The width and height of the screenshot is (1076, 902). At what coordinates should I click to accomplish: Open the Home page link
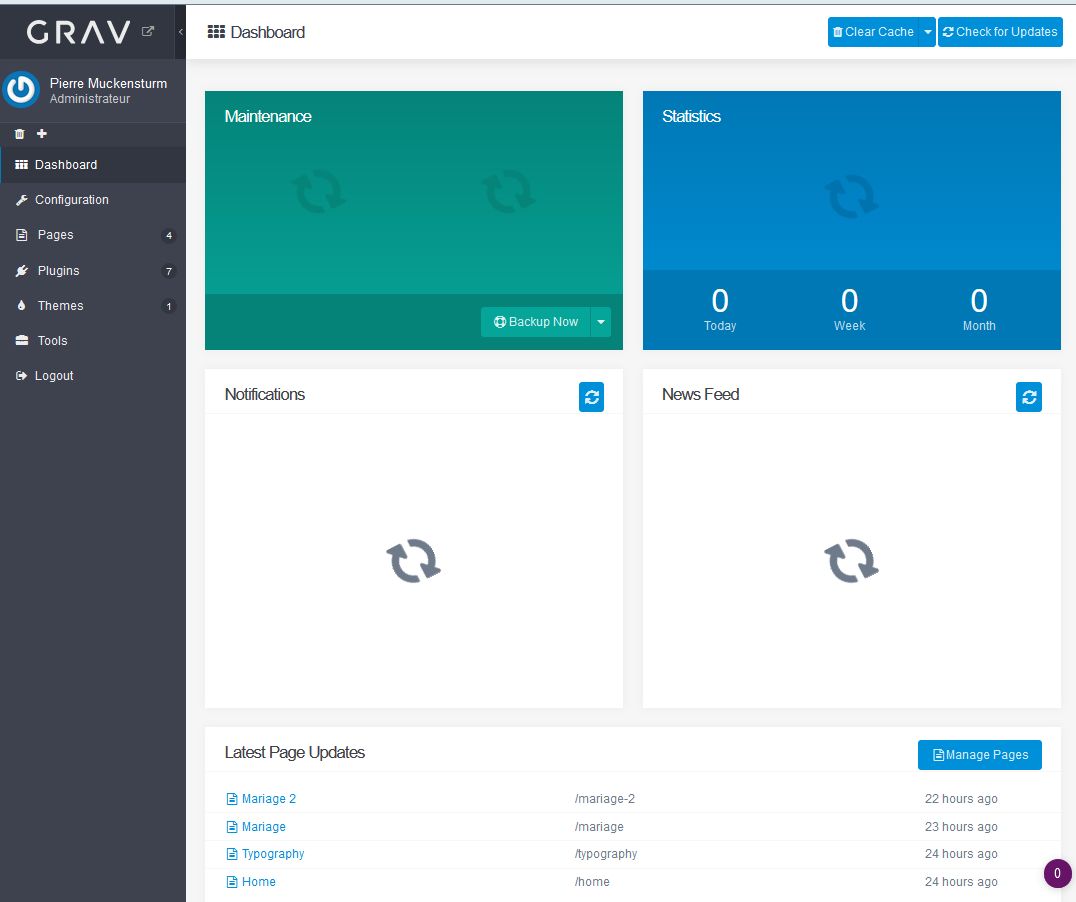[x=259, y=881]
